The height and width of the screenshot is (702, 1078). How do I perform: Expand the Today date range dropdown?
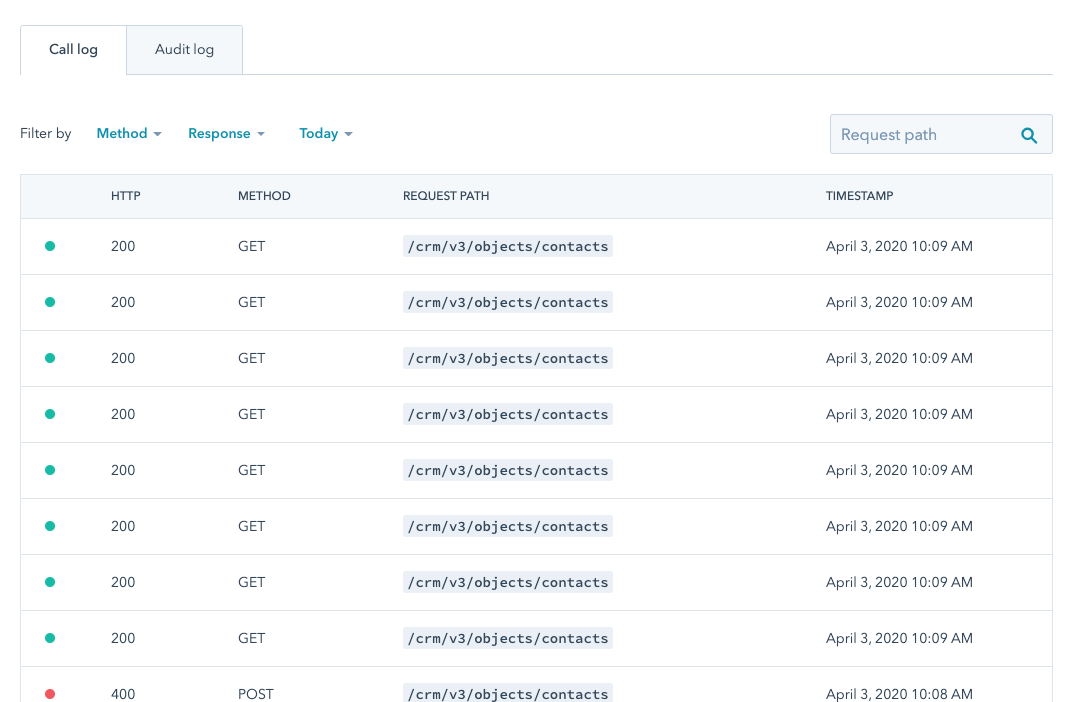[x=325, y=133]
